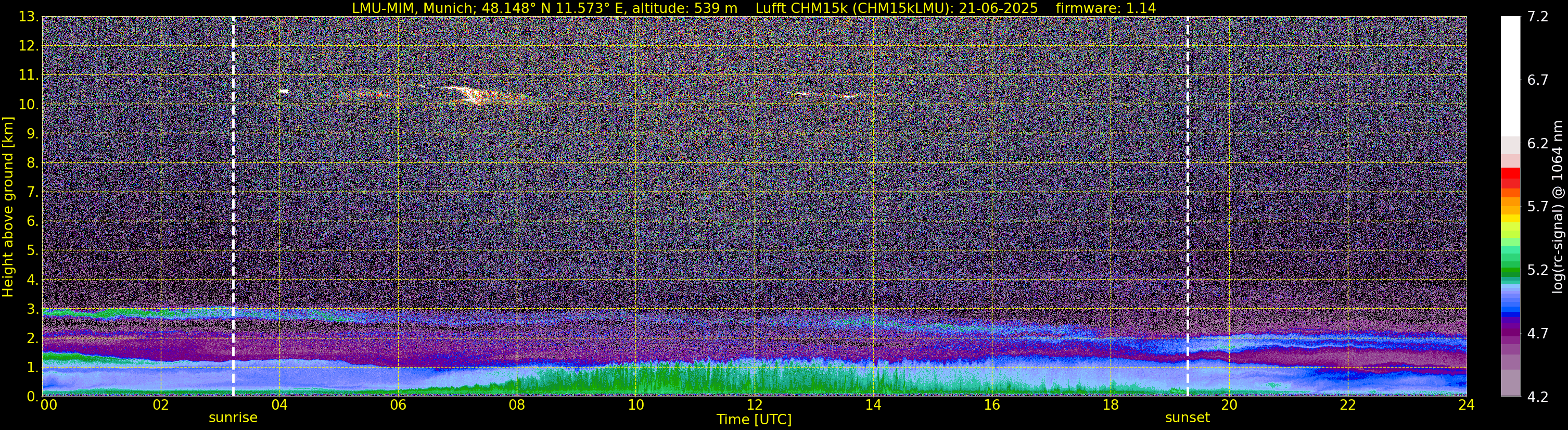Click the time axis tick label 16
The height and width of the screenshot is (430, 1568).
click(x=991, y=405)
